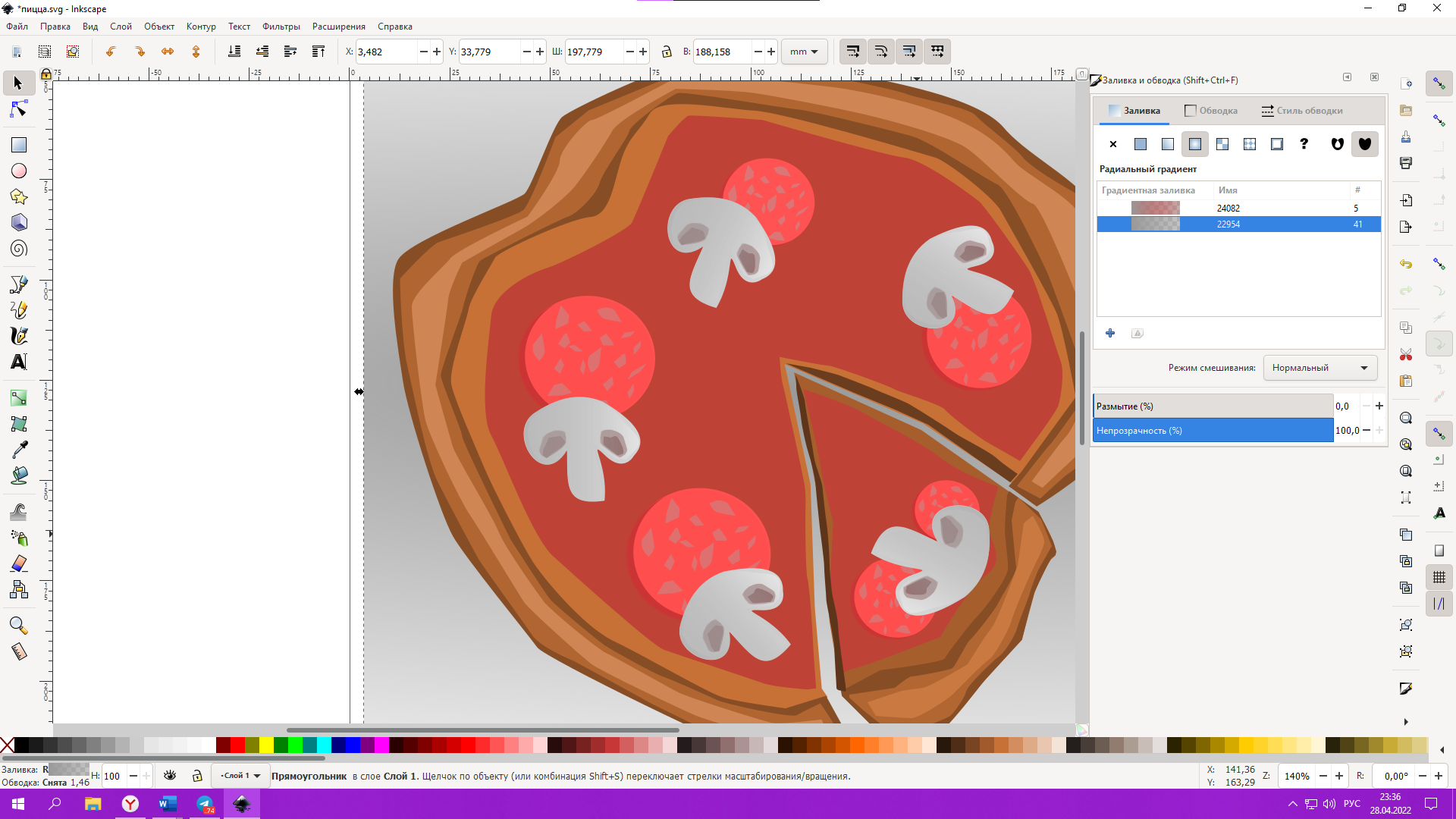Viewport: 1456px width, 819px height.
Task: Select the Dropper color picker tool
Action: coord(19,450)
